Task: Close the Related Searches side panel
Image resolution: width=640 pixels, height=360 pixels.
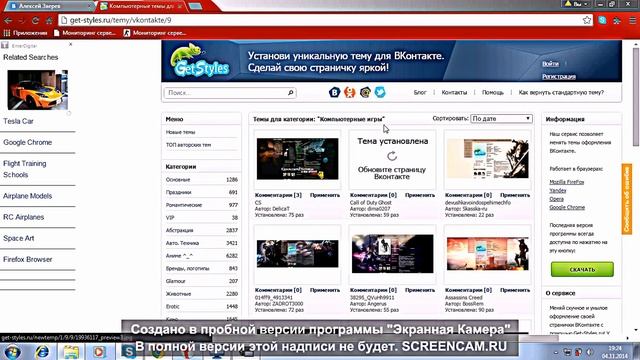Action: (71, 44)
